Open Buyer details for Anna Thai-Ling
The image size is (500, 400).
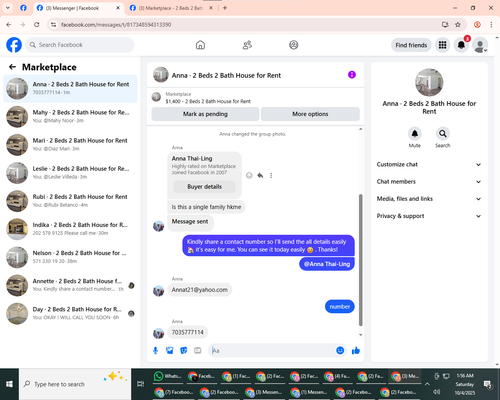204,187
